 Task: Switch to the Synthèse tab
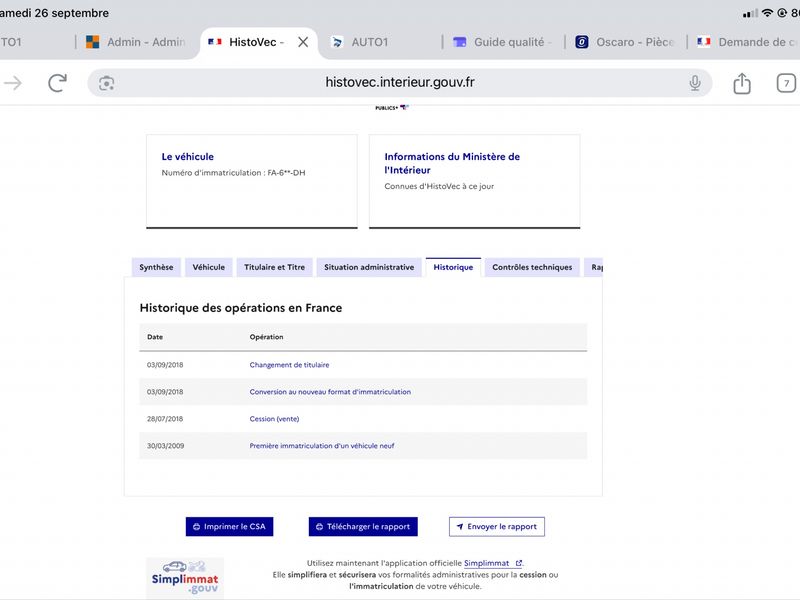click(156, 267)
